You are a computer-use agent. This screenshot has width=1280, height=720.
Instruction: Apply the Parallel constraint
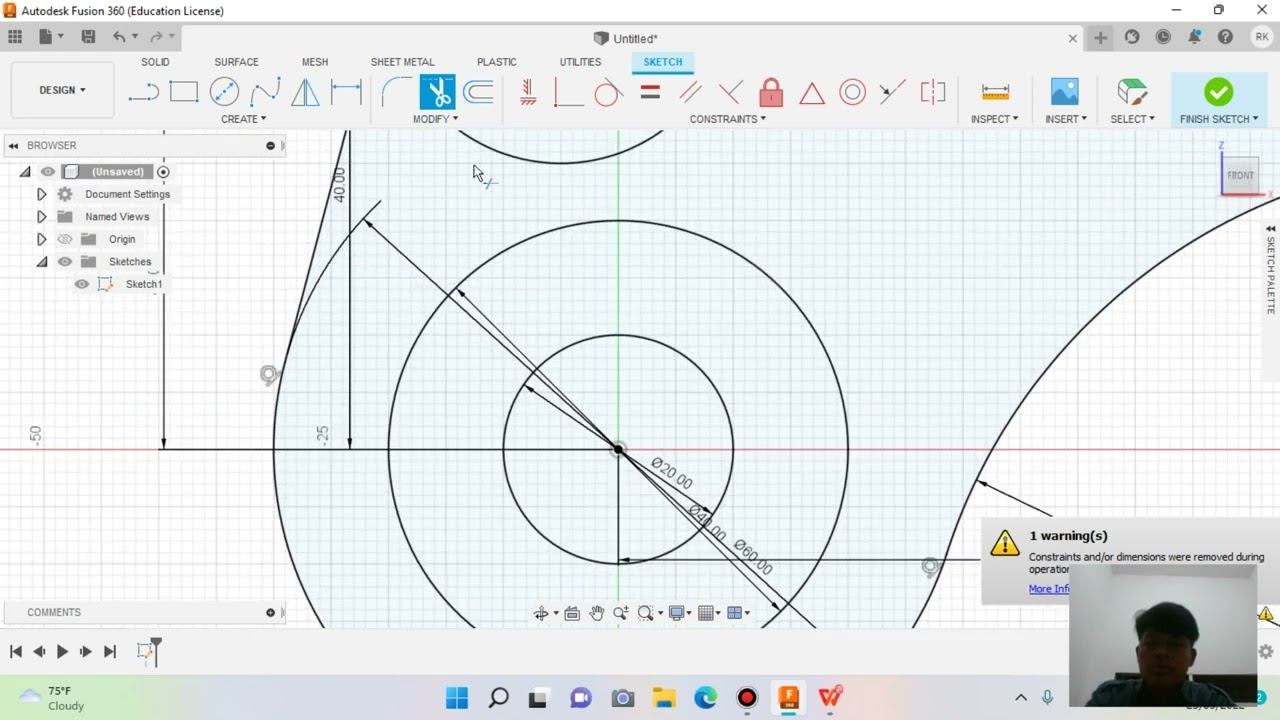[x=690, y=93]
